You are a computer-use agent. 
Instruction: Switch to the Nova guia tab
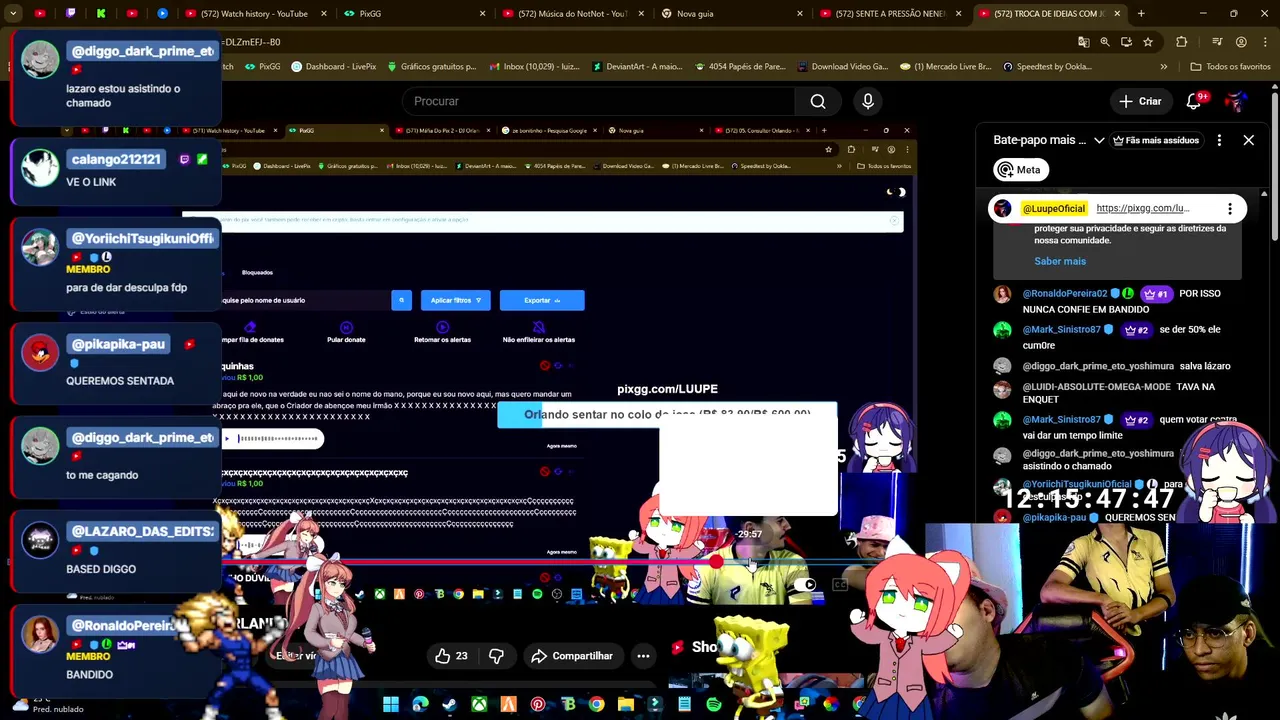coord(732,13)
